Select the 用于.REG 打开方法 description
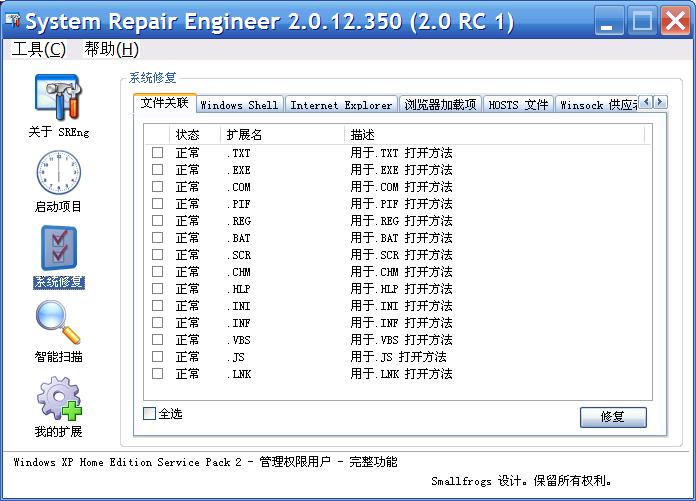 (x=401, y=221)
